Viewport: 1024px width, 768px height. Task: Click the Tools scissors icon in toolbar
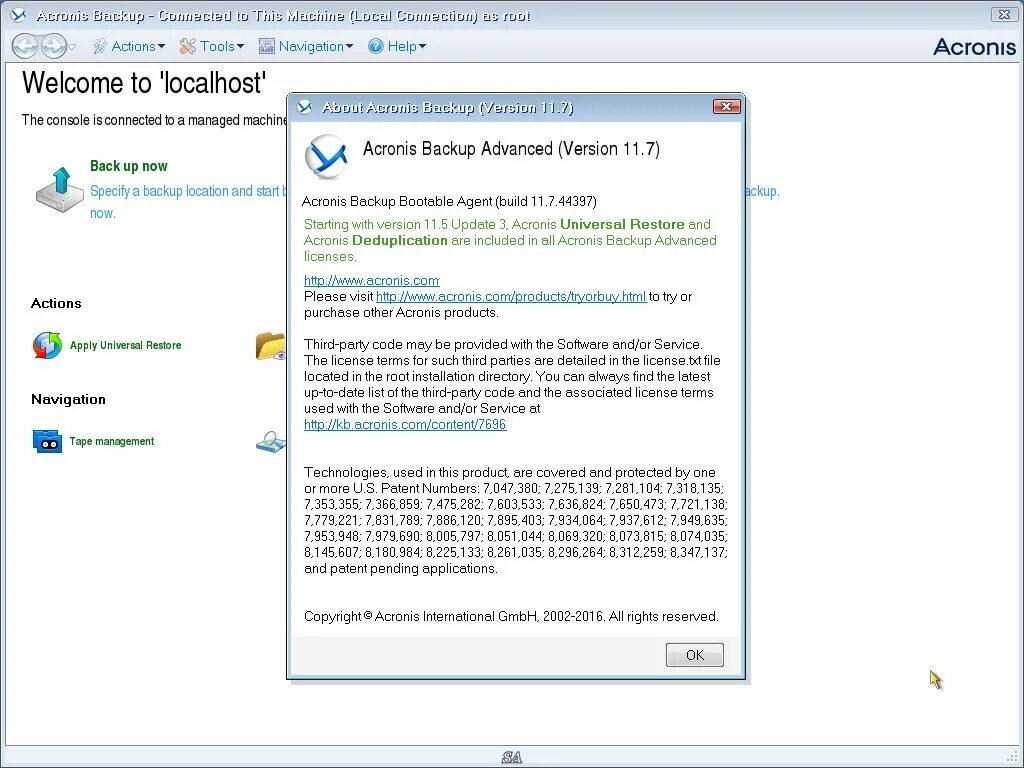point(188,46)
